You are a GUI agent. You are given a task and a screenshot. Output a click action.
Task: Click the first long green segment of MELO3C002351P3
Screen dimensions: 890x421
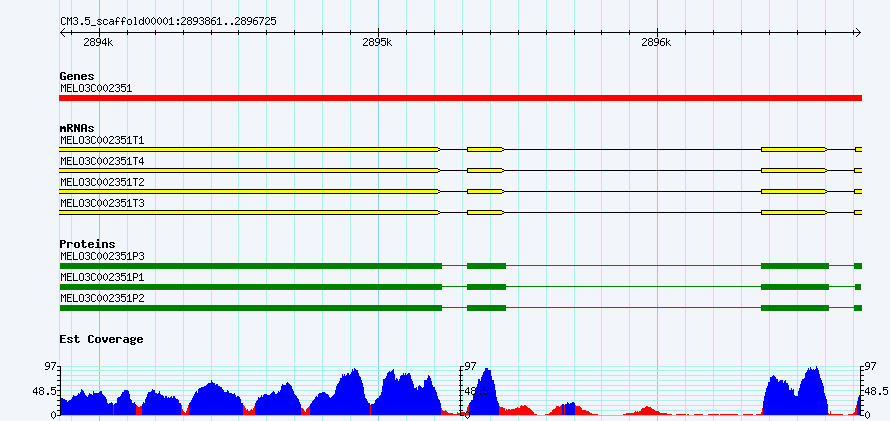pos(250,266)
